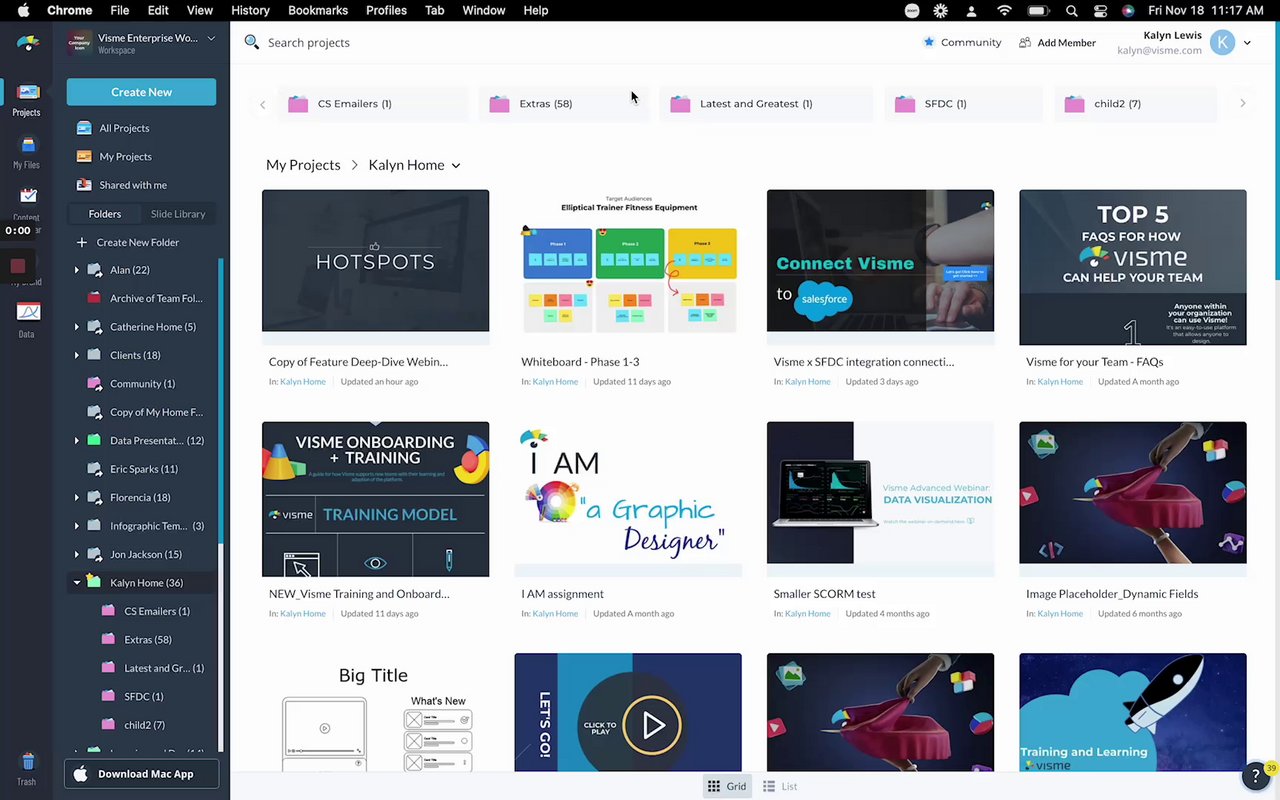1280x800 pixels.
Task: Switch to List view
Action: (x=780, y=786)
